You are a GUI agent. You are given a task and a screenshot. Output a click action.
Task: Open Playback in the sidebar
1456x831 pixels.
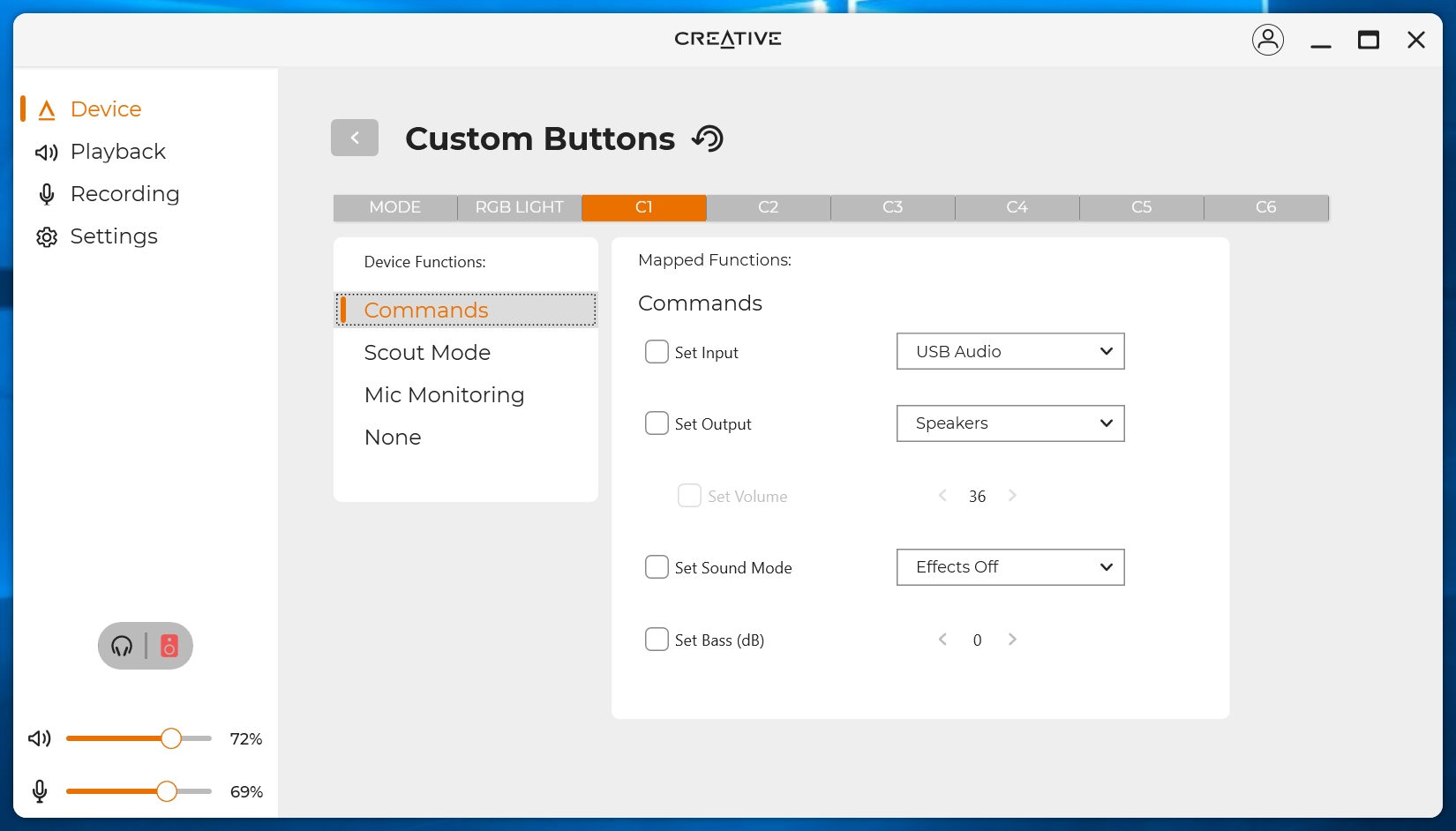pyautogui.click(x=117, y=152)
